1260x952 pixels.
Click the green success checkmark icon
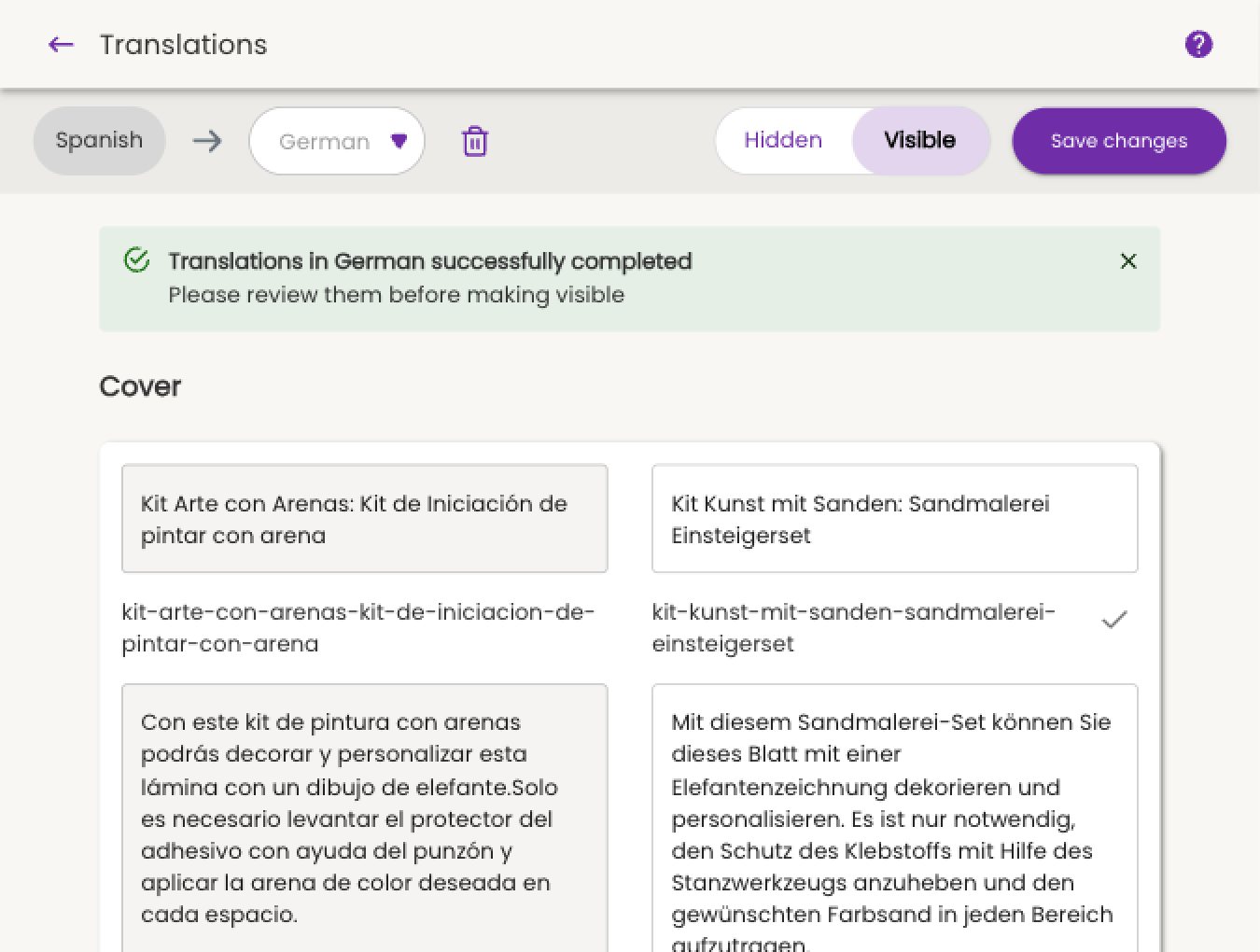coord(136,260)
